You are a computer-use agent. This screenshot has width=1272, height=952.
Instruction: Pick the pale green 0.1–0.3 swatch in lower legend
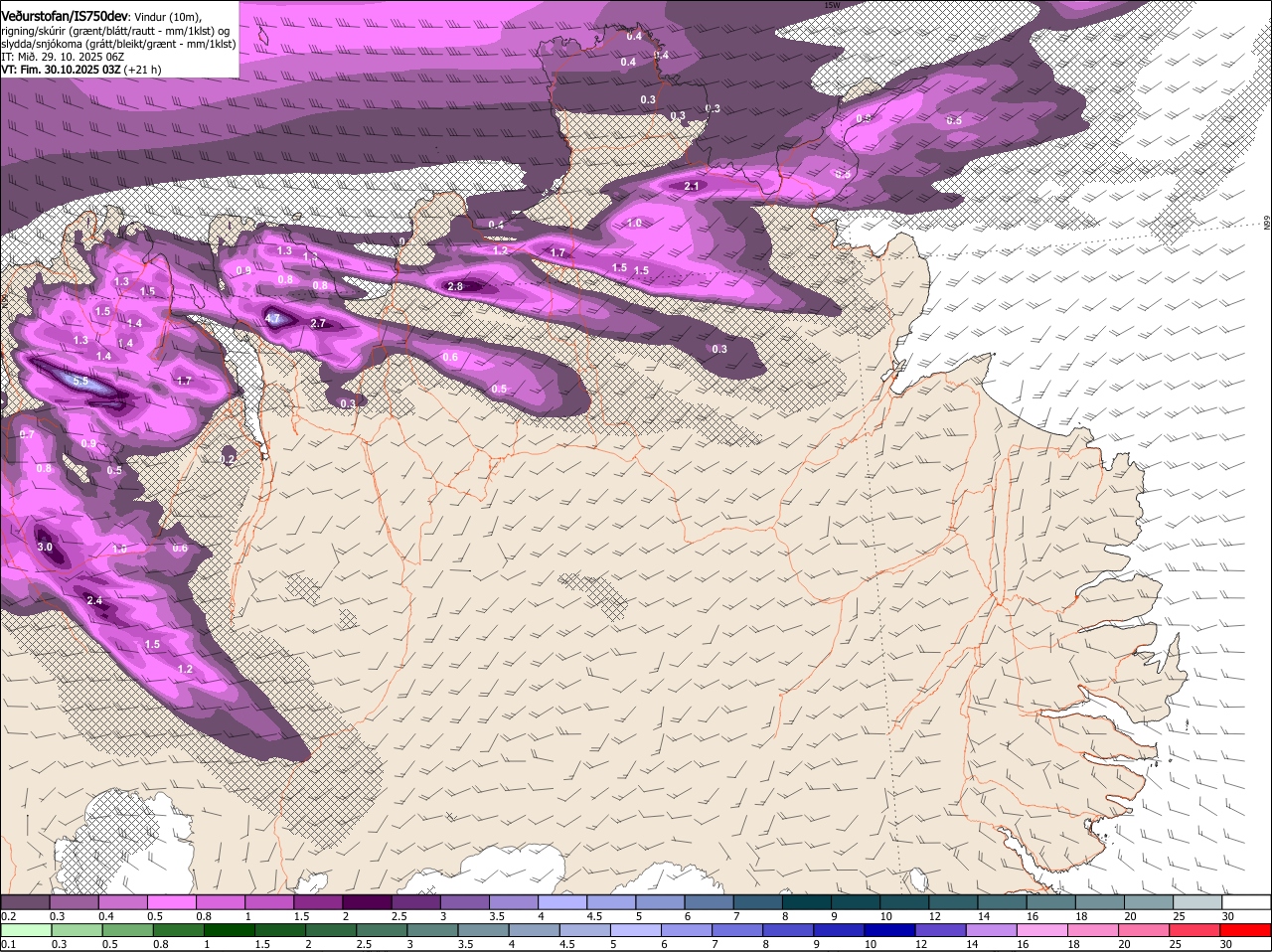[x=25, y=930]
